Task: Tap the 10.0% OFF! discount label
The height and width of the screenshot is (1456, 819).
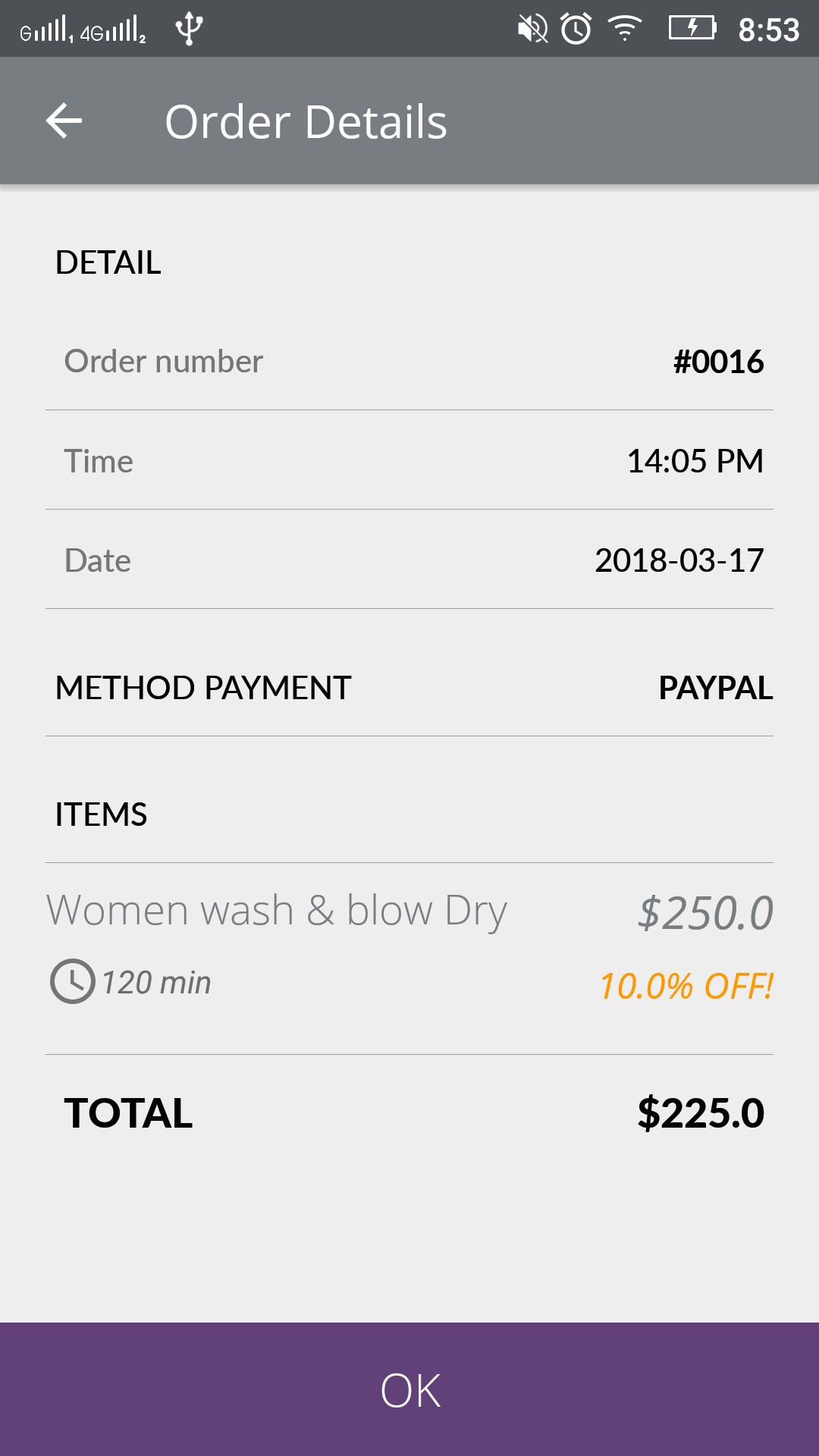Action: point(686,986)
